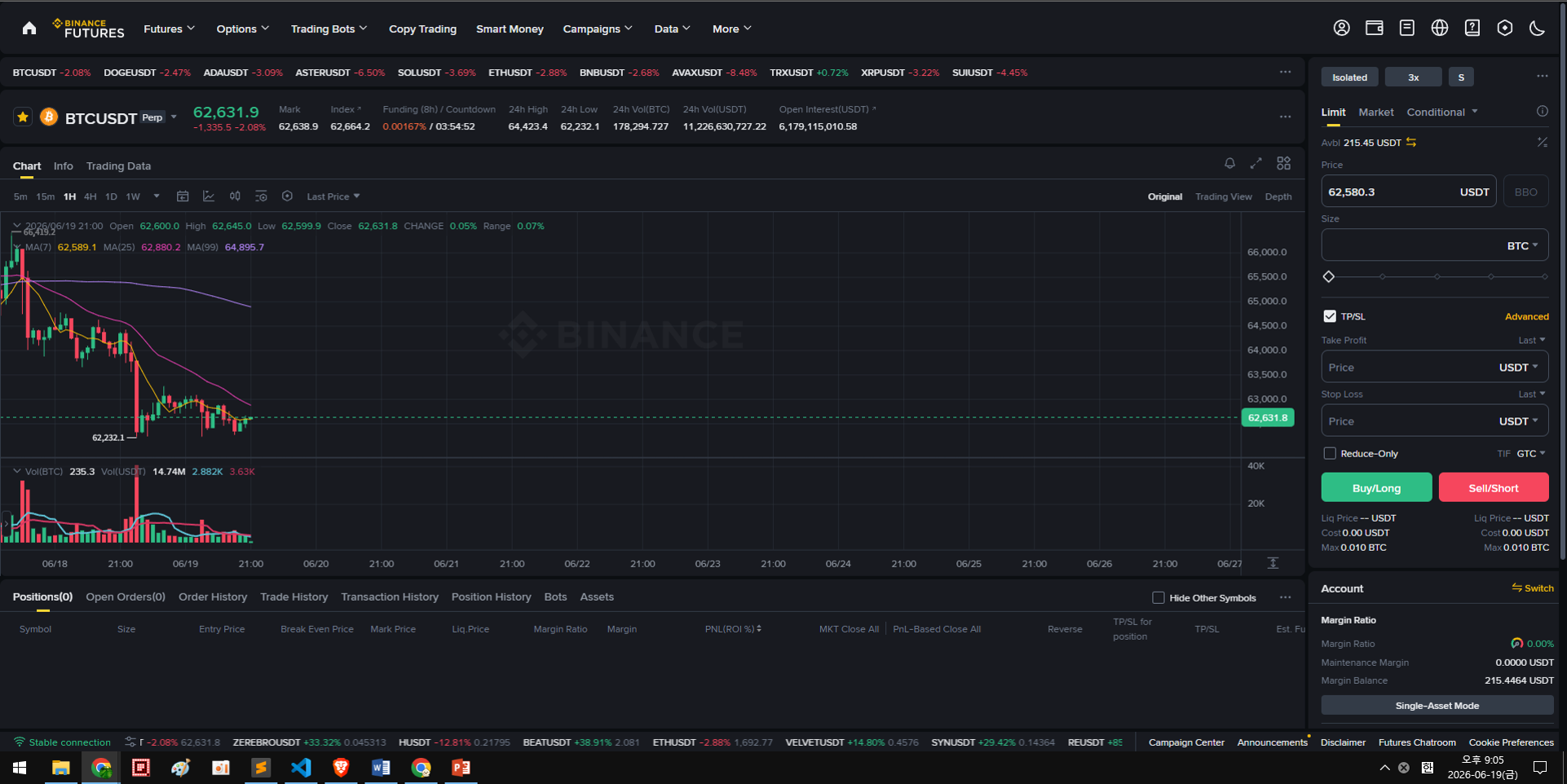Adjust leverage via the 3x button
The image size is (1567, 784).
pyautogui.click(x=1413, y=77)
